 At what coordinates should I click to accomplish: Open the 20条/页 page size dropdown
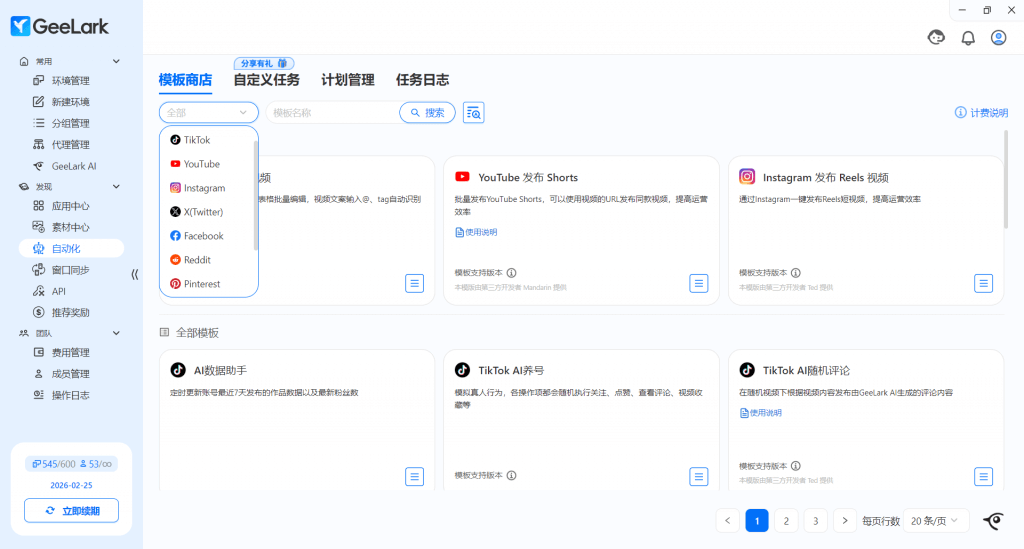(938, 520)
